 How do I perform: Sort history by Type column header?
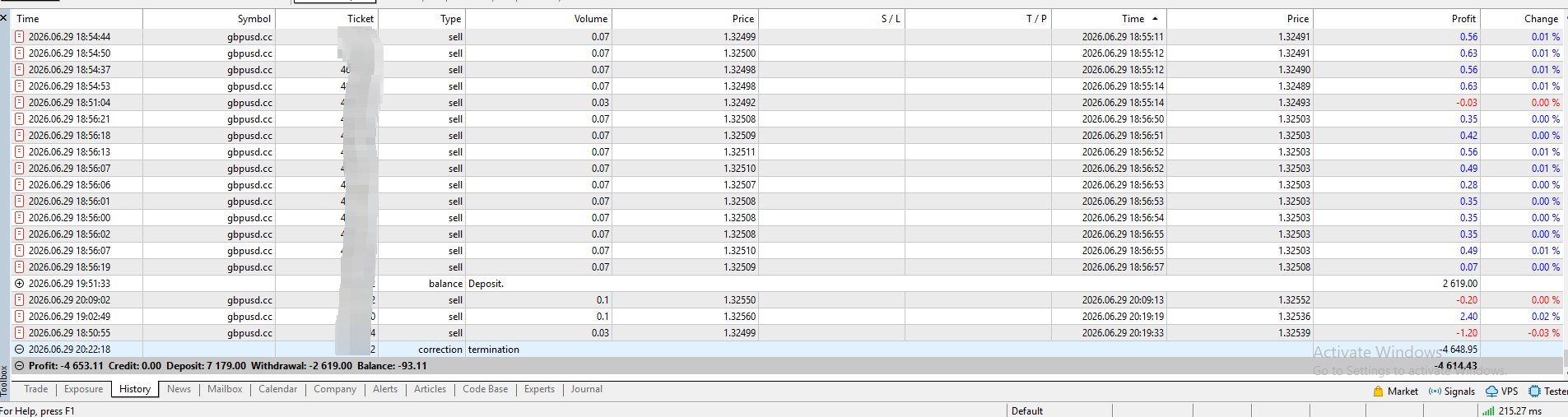pyautogui.click(x=451, y=19)
